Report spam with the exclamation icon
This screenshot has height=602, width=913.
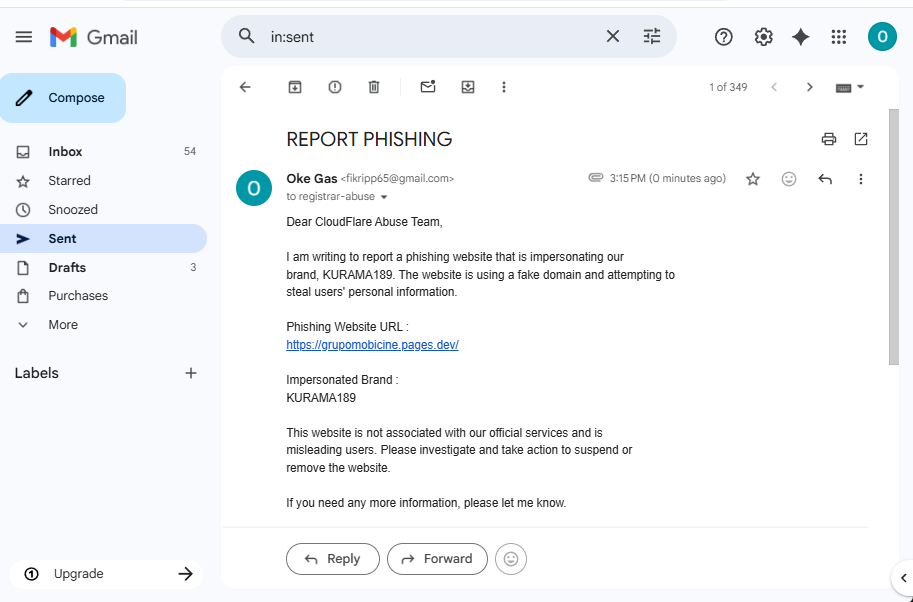[x=335, y=87]
